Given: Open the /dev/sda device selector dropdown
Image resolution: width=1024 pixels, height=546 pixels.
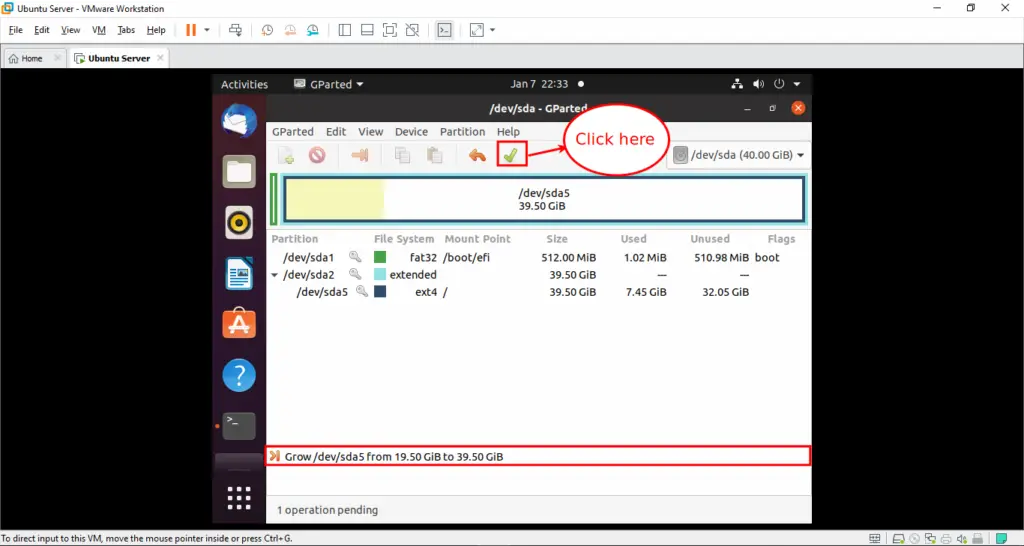Looking at the screenshot, I should tap(739, 155).
